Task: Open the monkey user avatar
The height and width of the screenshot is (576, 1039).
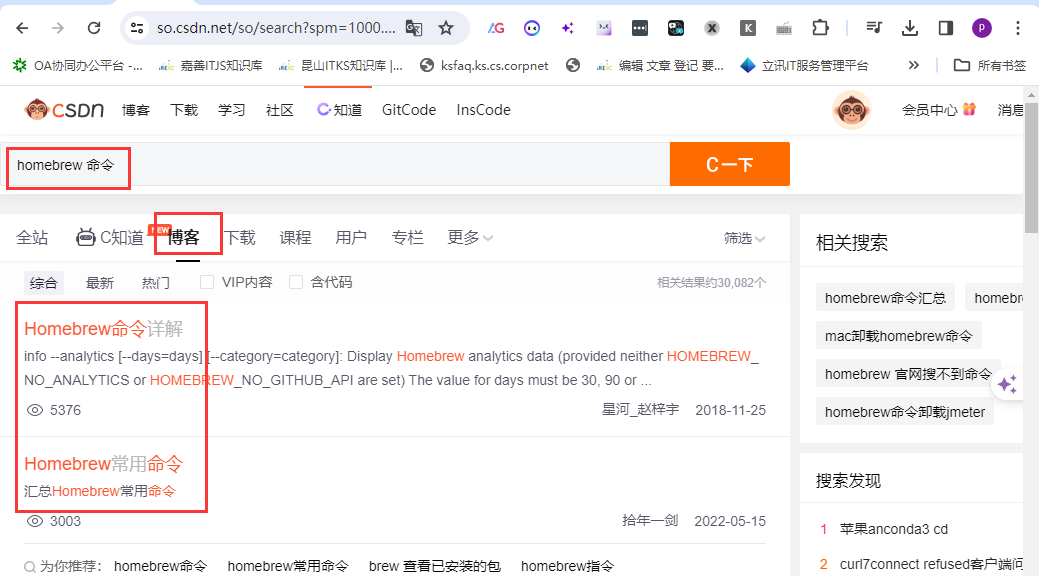Action: pyautogui.click(x=851, y=109)
